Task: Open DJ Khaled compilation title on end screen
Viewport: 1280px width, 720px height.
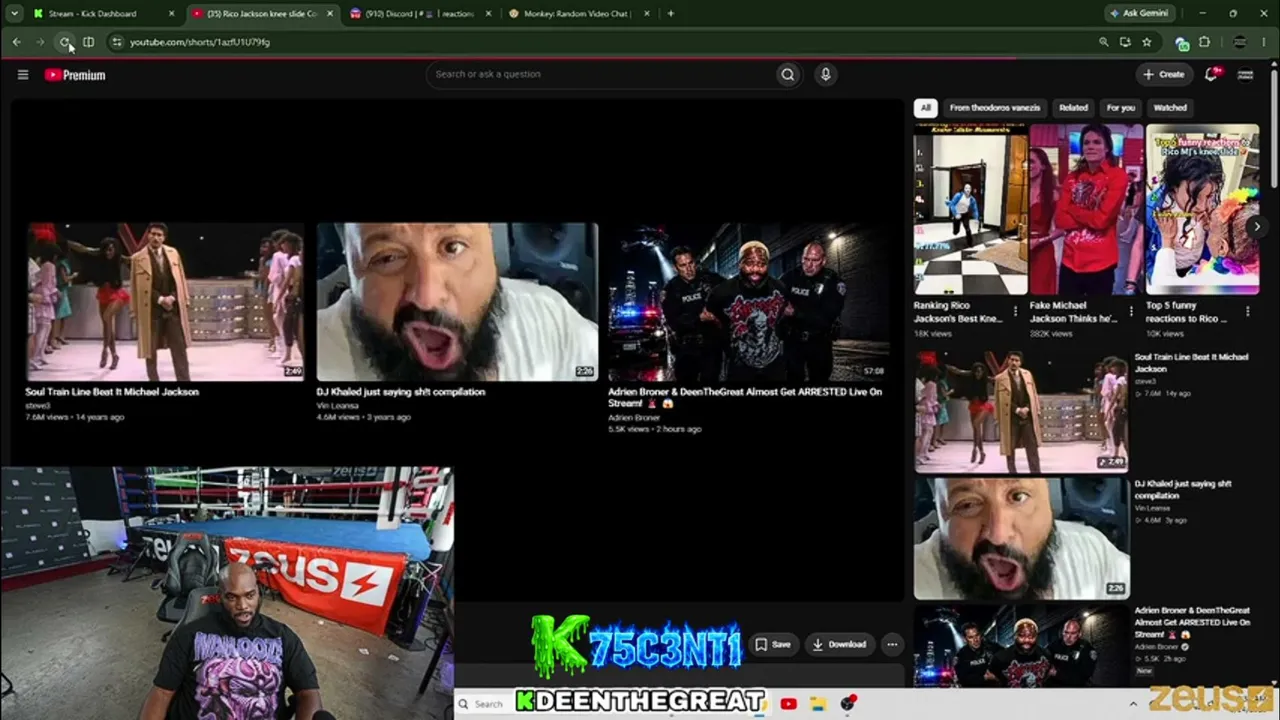Action: (401, 392)
